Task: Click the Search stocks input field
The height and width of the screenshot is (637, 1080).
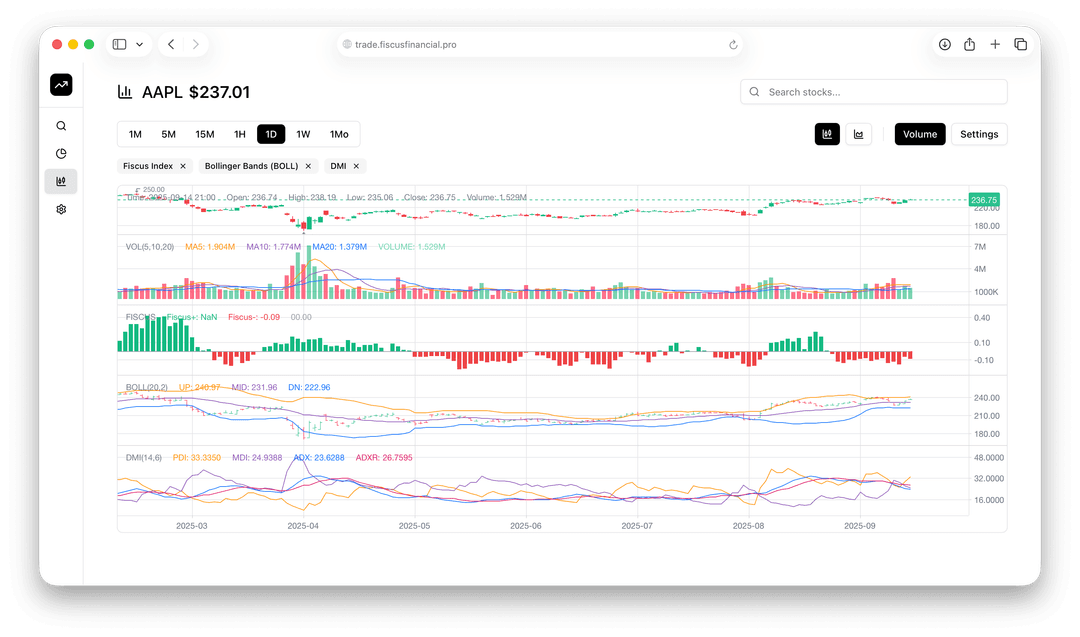Action: click(873, 91)
